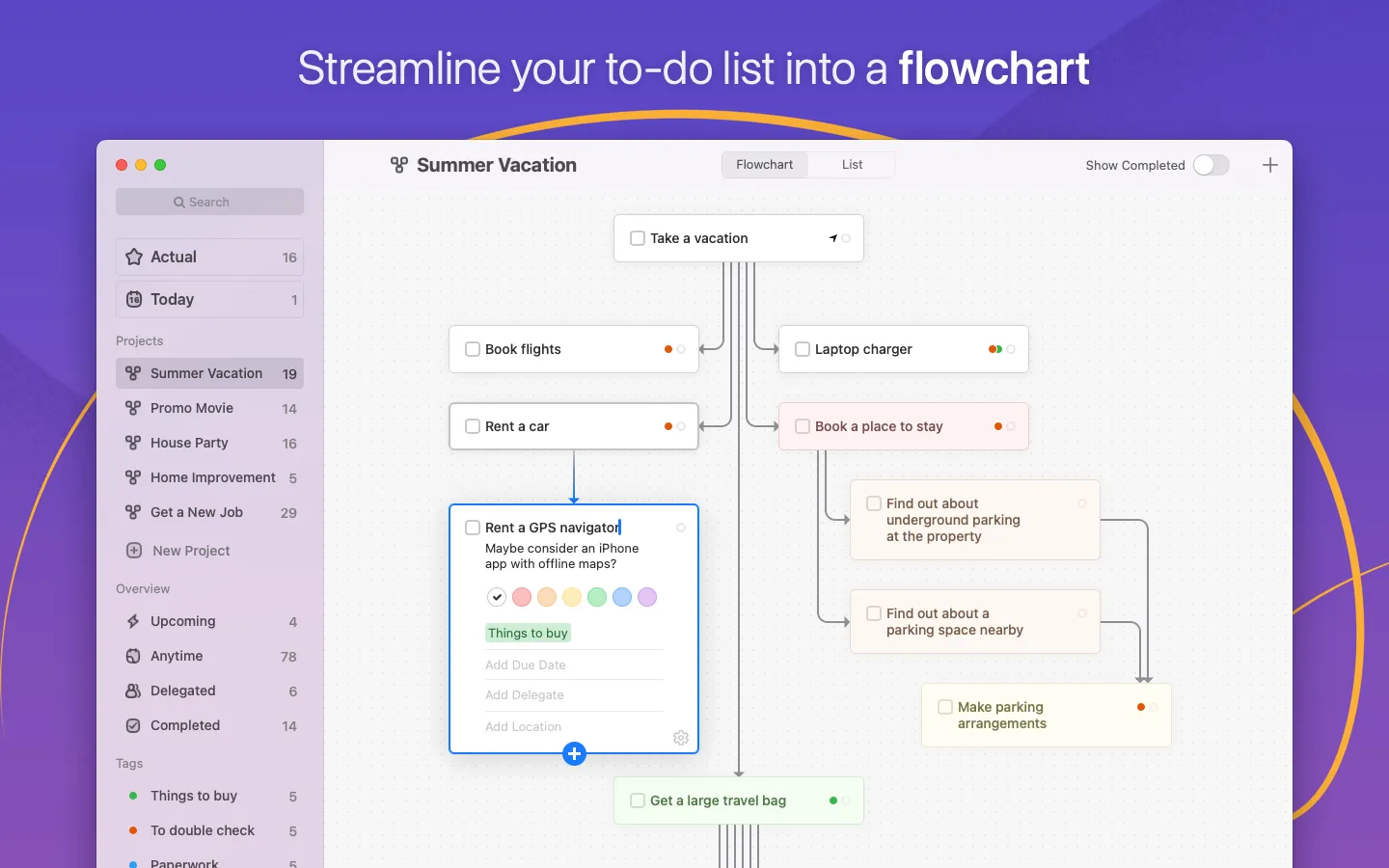The width and height of the screenshot is (1389, 868).
Task: Click the location arrow on Take a vacation
Action: (833, 237)
